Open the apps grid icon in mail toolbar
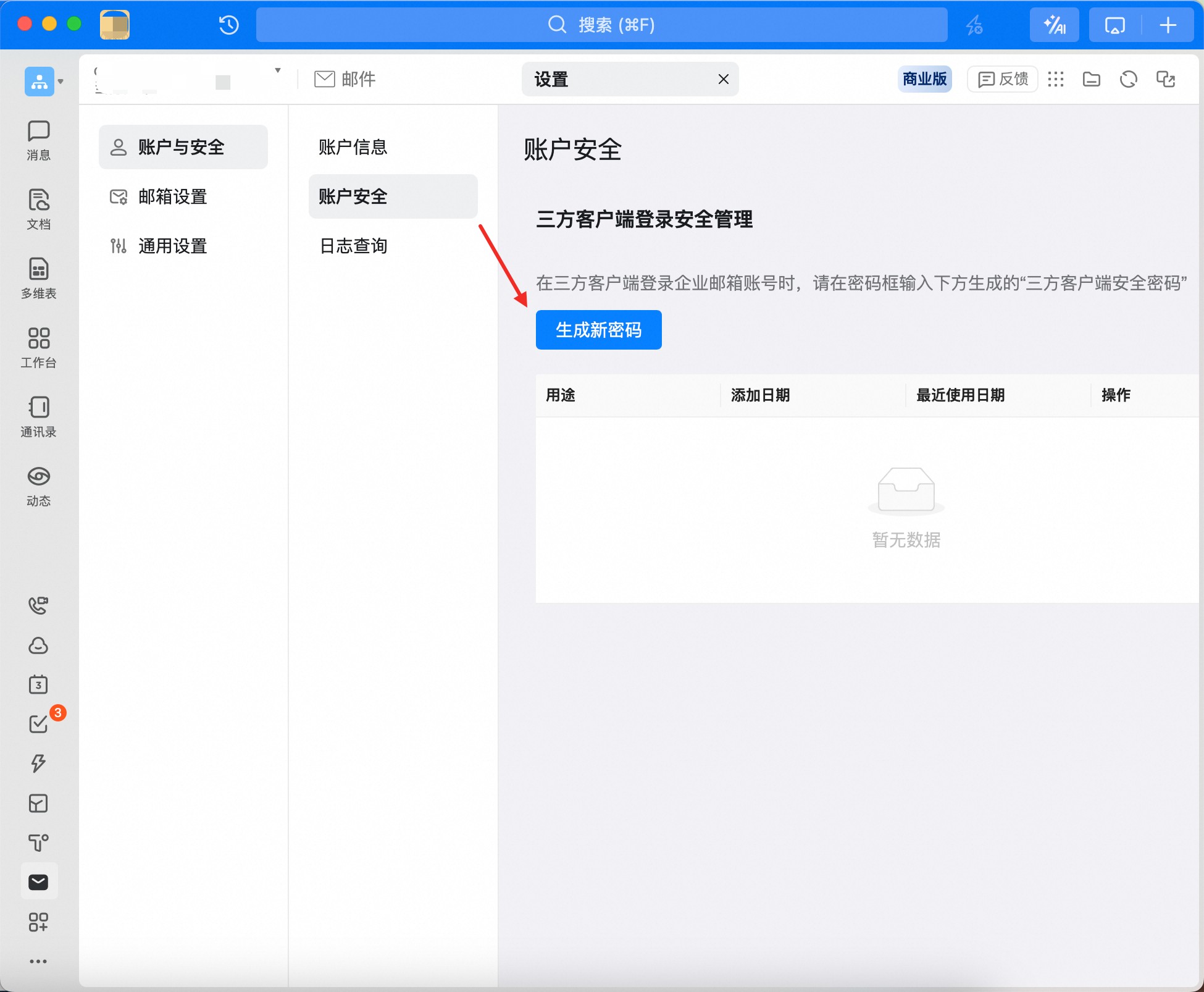 [x=1056, y=79]
